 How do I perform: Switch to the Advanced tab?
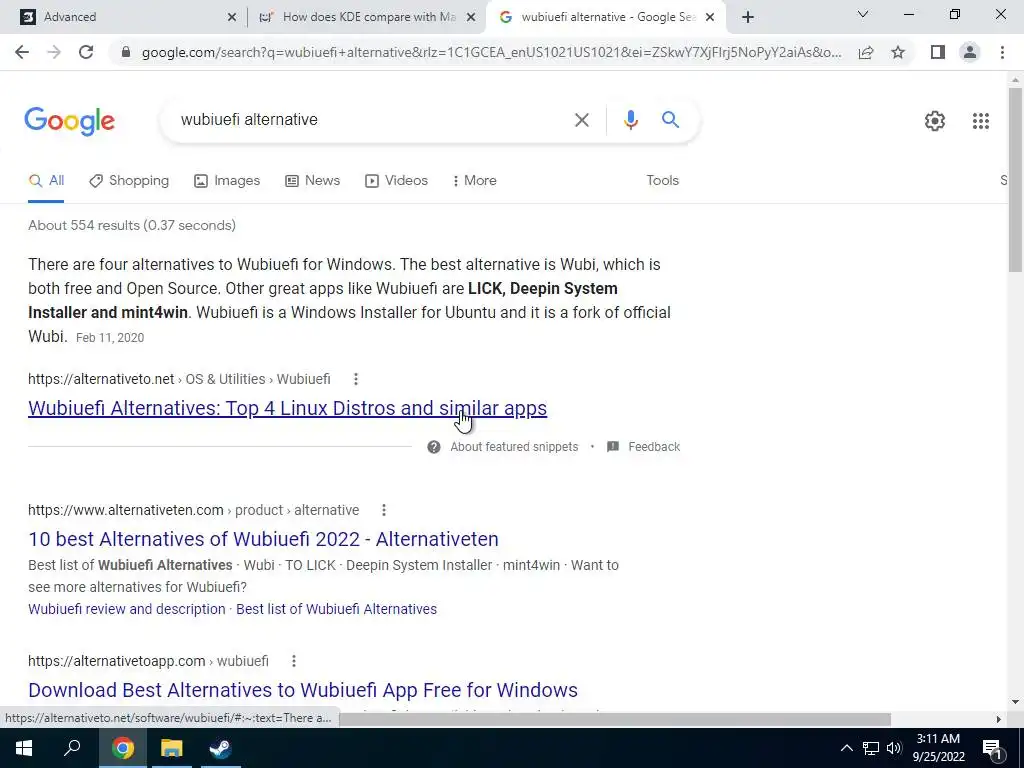click(124, 17)
